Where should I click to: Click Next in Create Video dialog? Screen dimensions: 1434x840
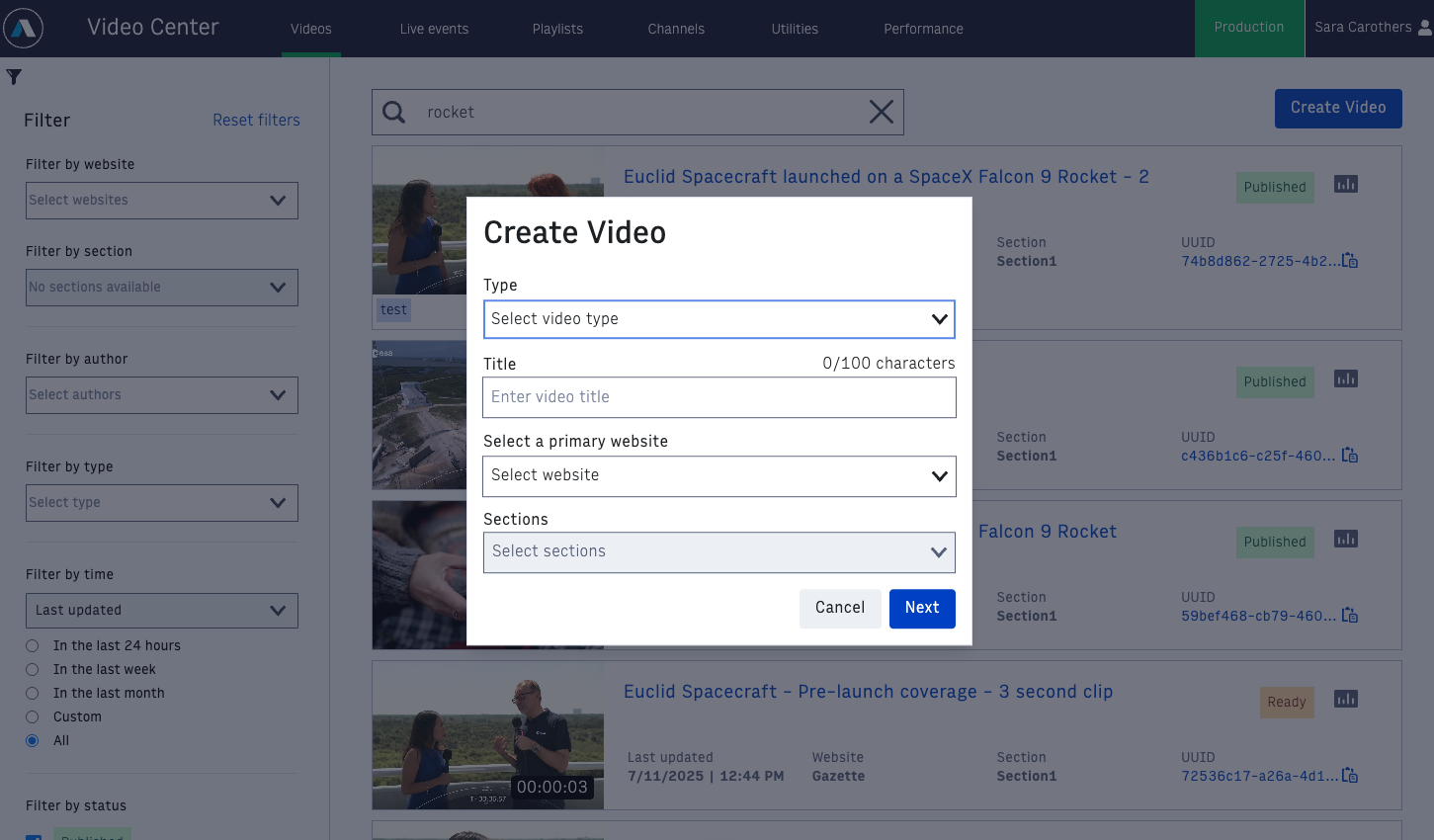922,608
